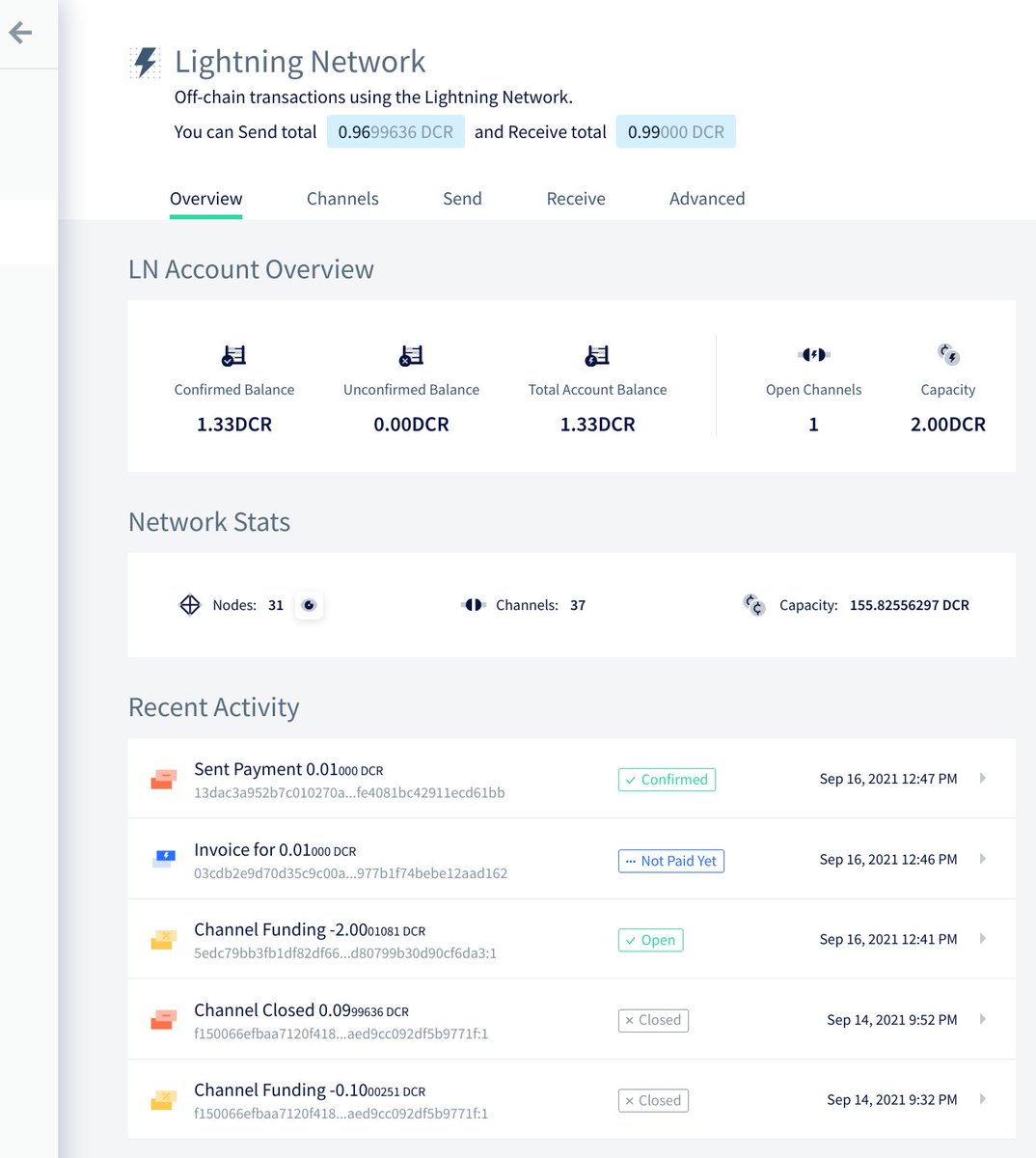The image size is (1036, 1158).
Task: Click the Confirmed status badge on Sent Payment
Action: [667, 779]
